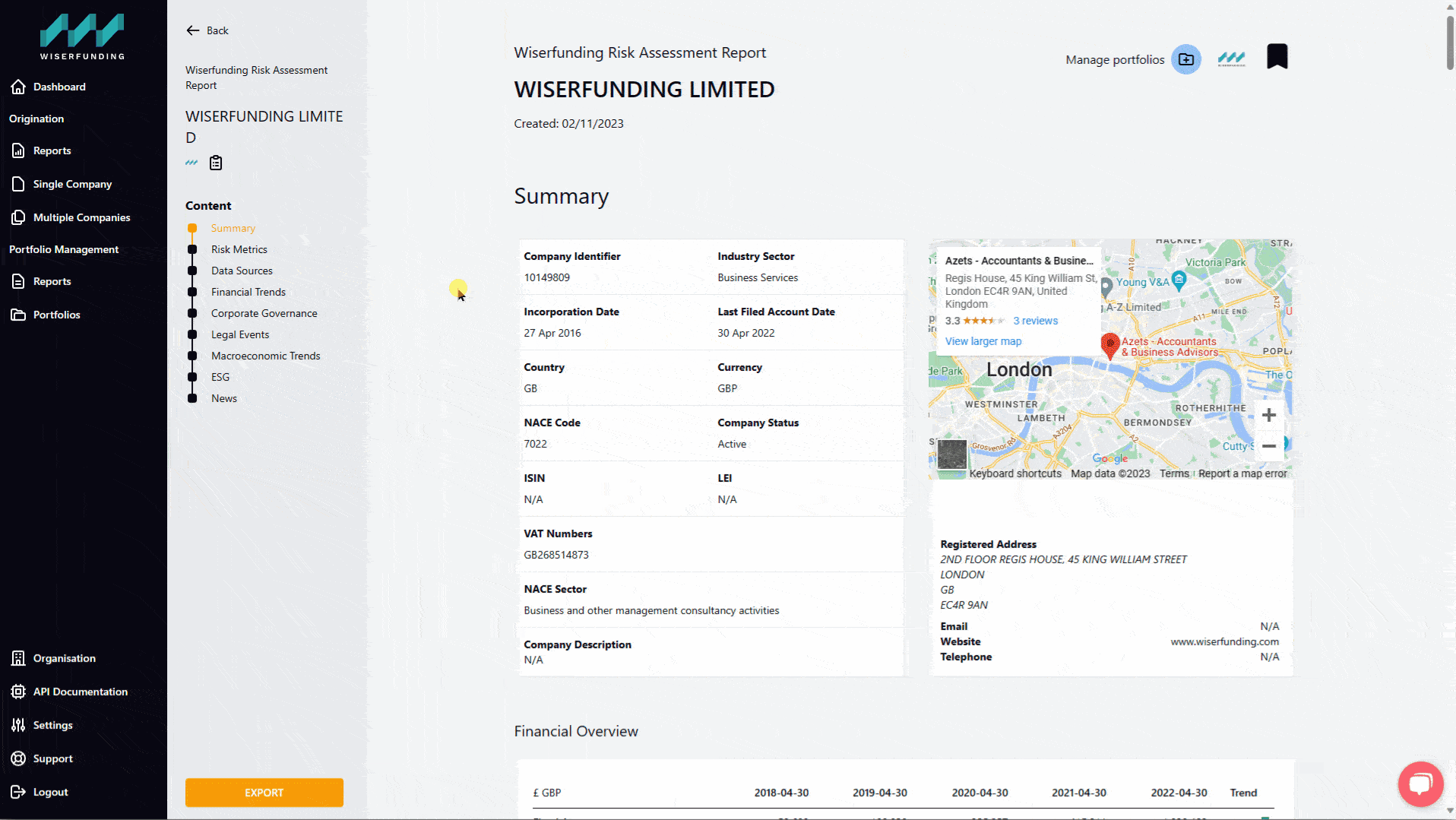Open Single Company document icon
Image resolution: width=1456 pixels, height=820 pixels.
[18, 184]
